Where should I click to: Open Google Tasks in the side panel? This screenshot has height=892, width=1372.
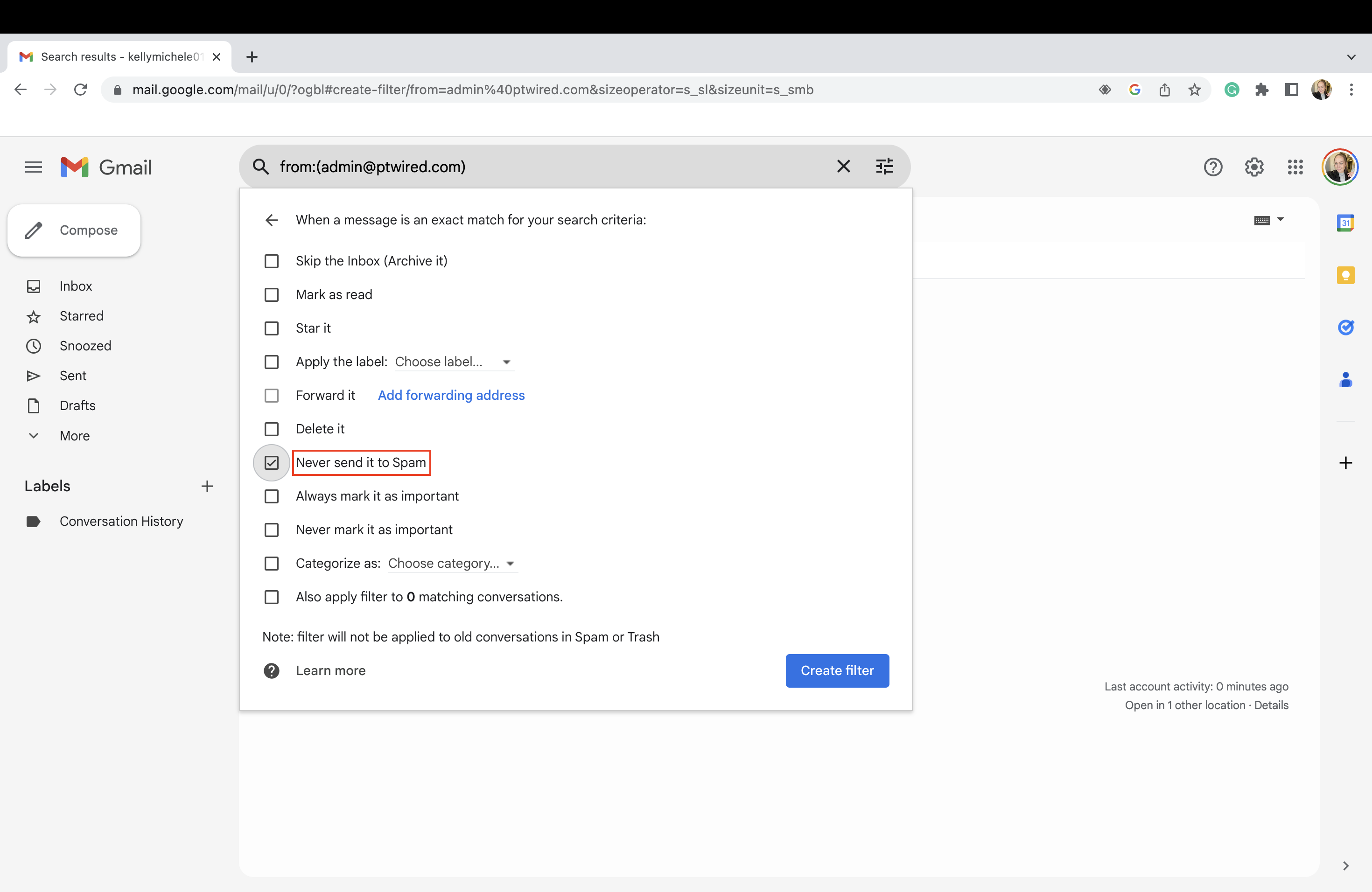[1346, 328]
